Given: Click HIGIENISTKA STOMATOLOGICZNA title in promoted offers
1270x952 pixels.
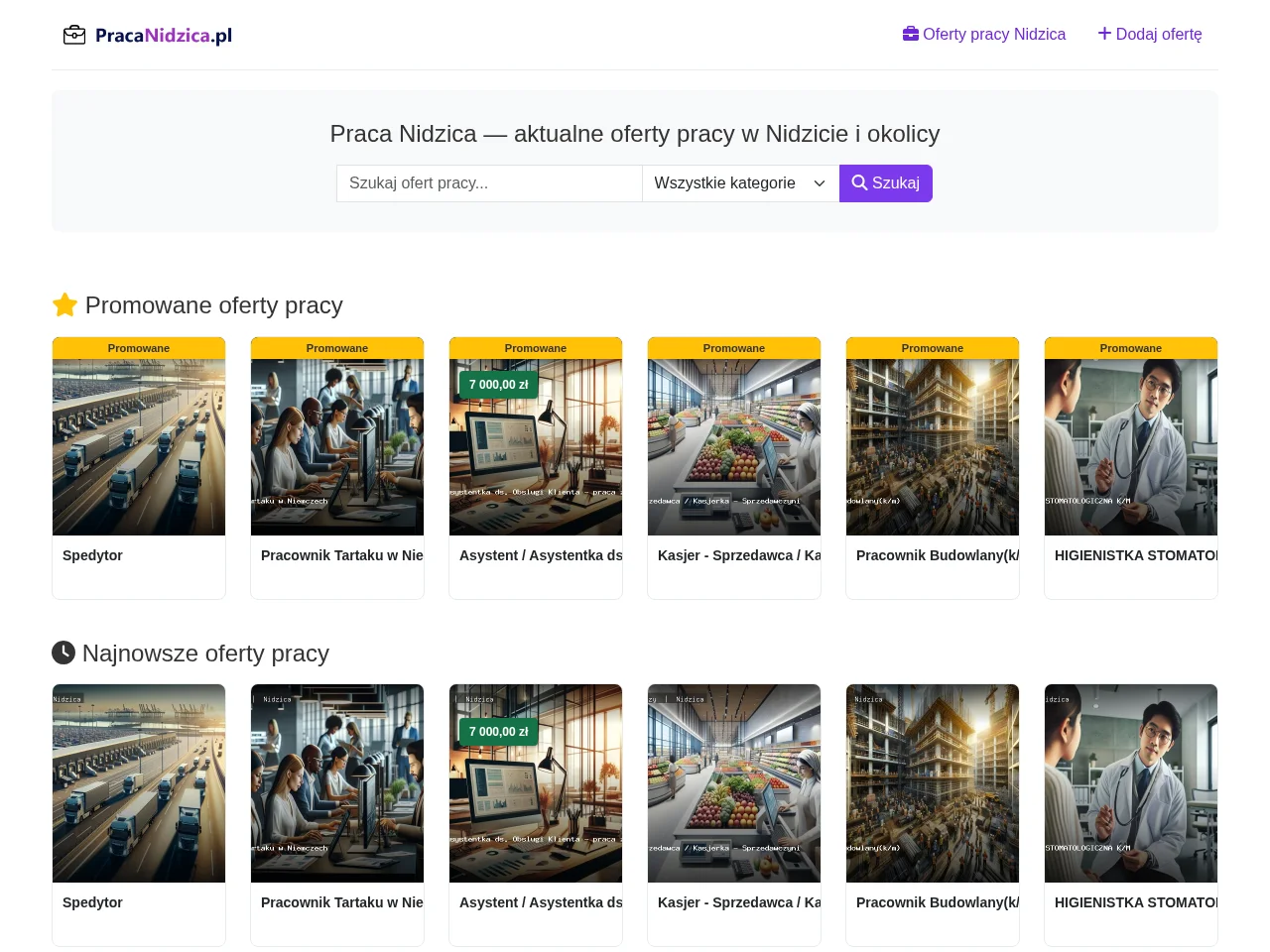Looking at the screenshot, I should coord(1136,555).
